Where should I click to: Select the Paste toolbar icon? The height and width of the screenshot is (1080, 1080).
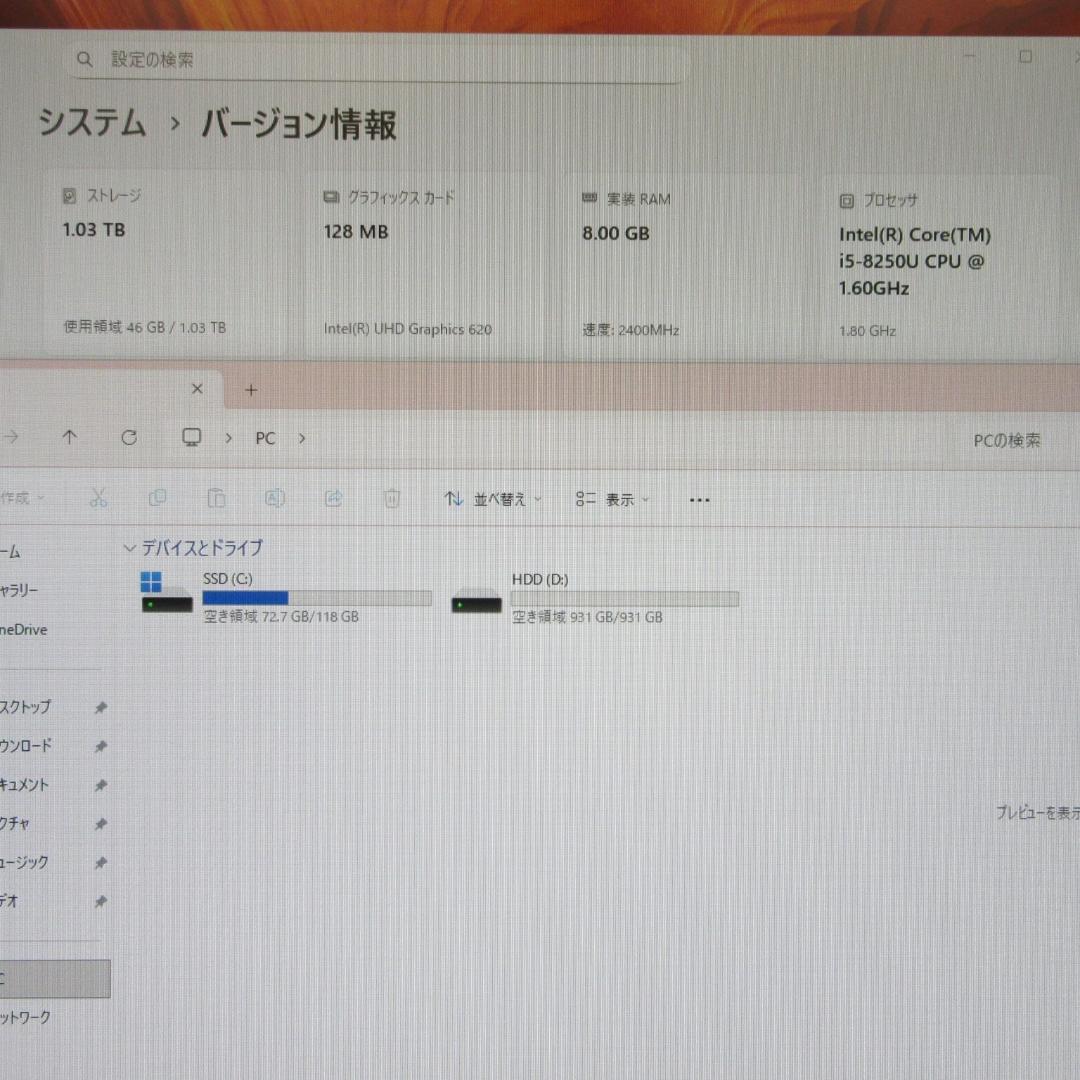tap(216, 497)
